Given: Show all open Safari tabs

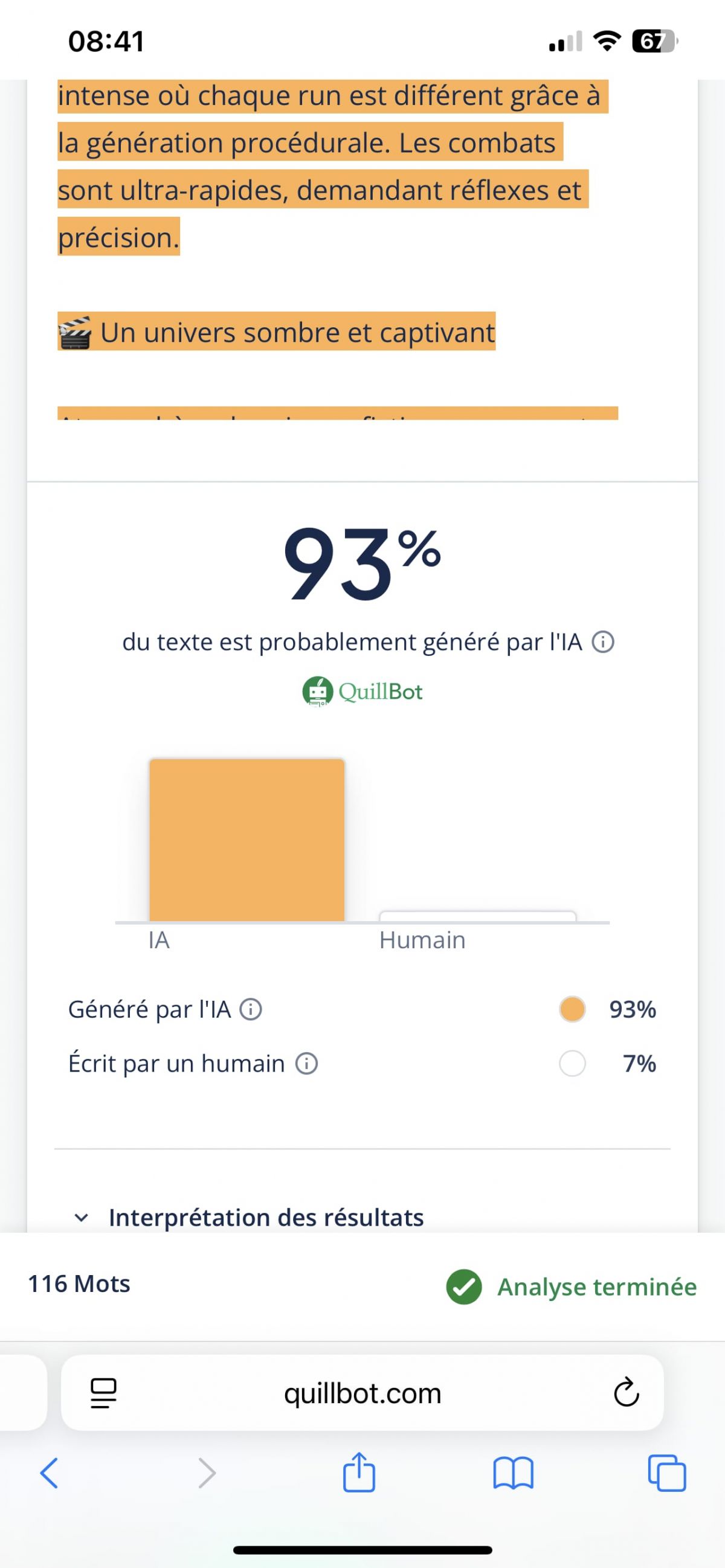Looking at the screenshot, I should [667, 1473].
